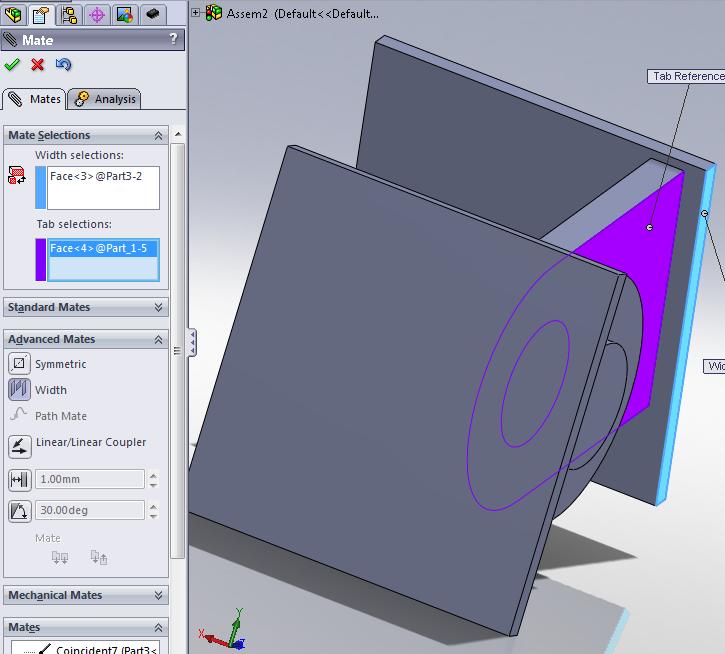Click the coordinate triad axis indicator
725x654 pixels.
224,630
